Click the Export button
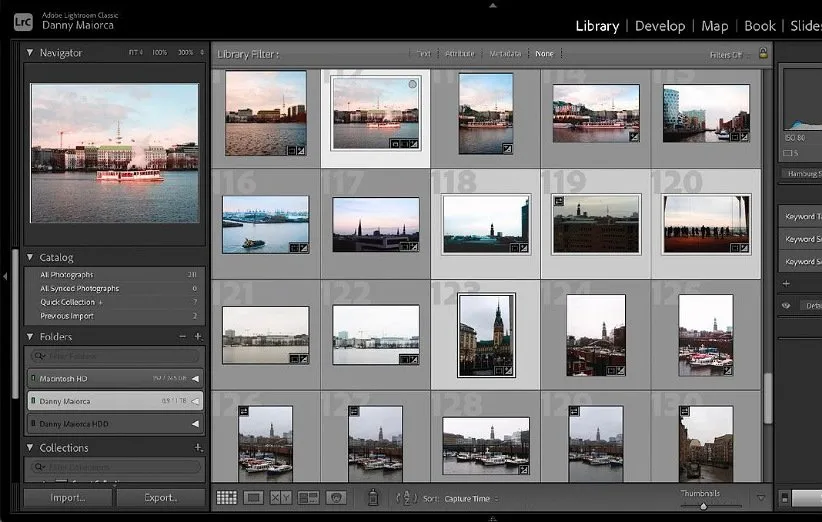 (x=160, y=497)
